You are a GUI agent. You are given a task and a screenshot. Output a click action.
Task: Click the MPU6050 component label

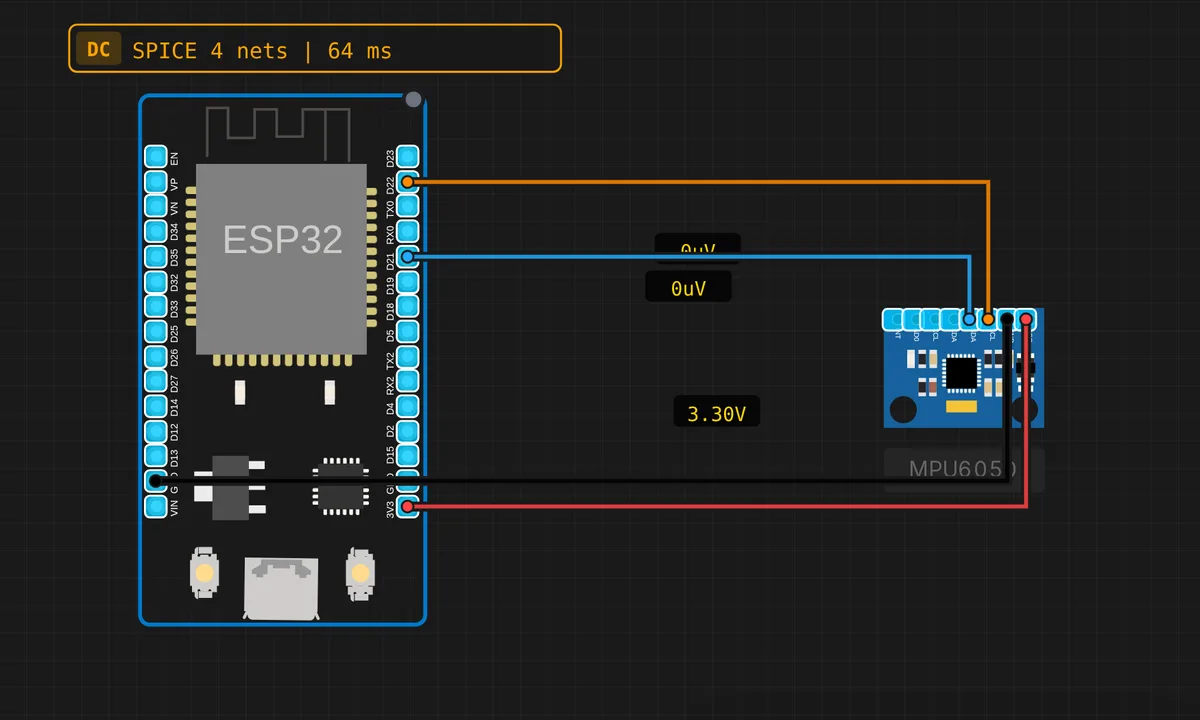[x=963, y=469]
